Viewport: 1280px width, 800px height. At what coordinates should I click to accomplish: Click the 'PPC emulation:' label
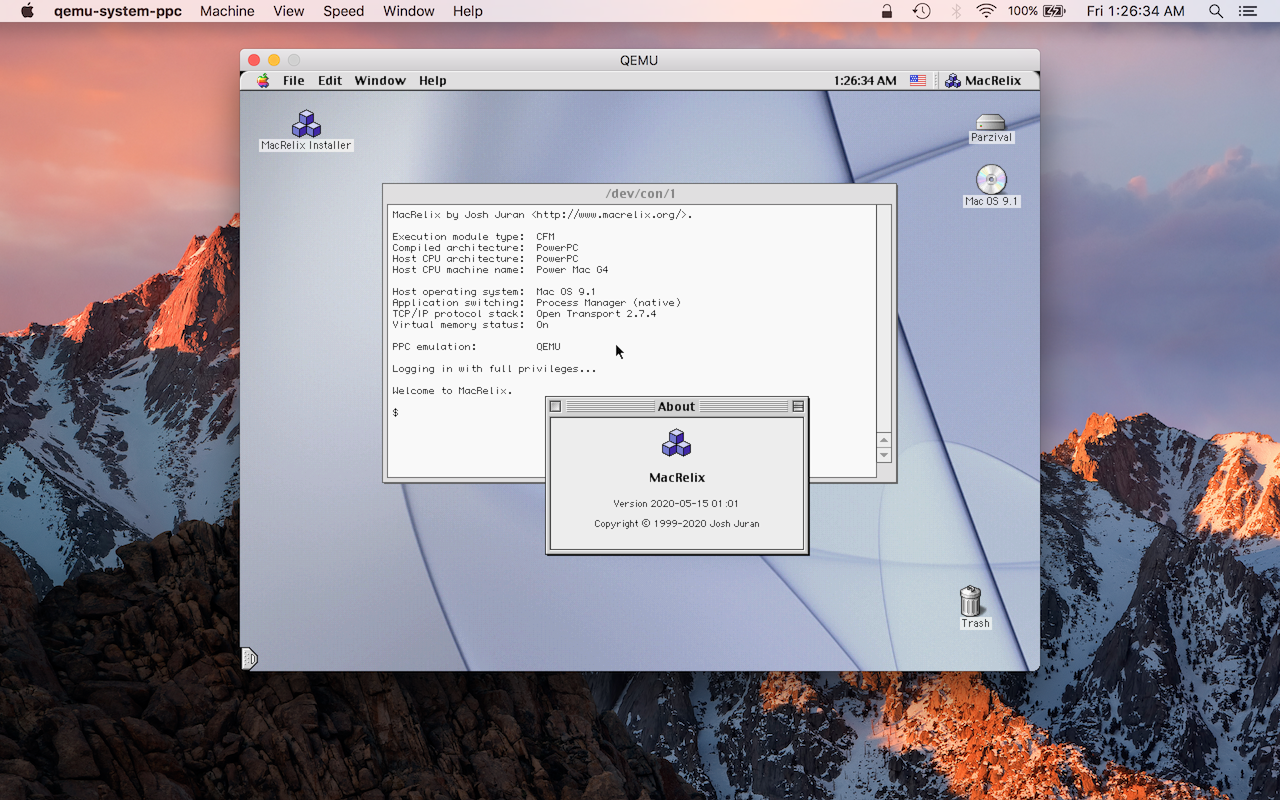(x=434, y=346)
